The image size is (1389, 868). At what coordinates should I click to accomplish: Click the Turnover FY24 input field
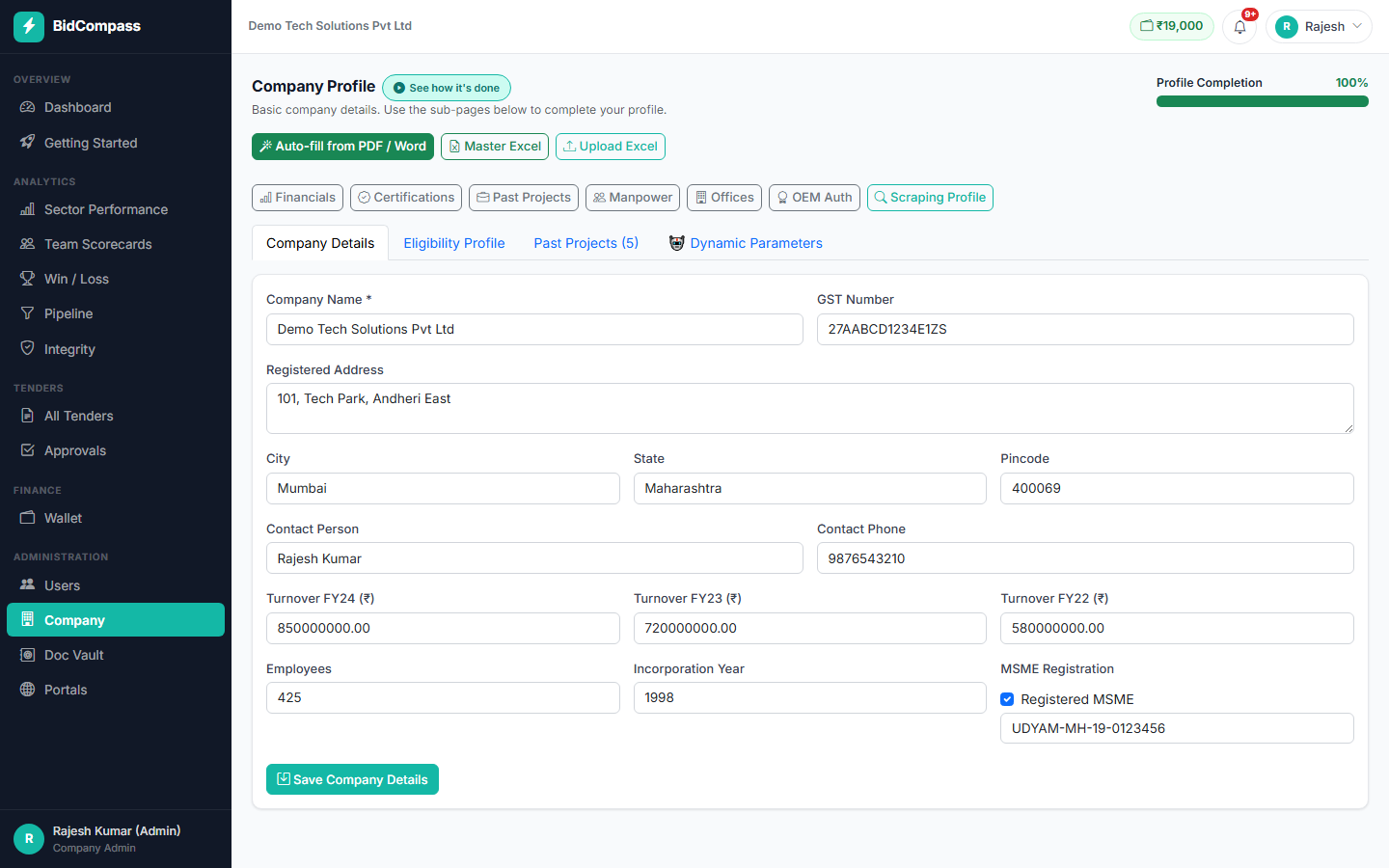coord(443,628)
